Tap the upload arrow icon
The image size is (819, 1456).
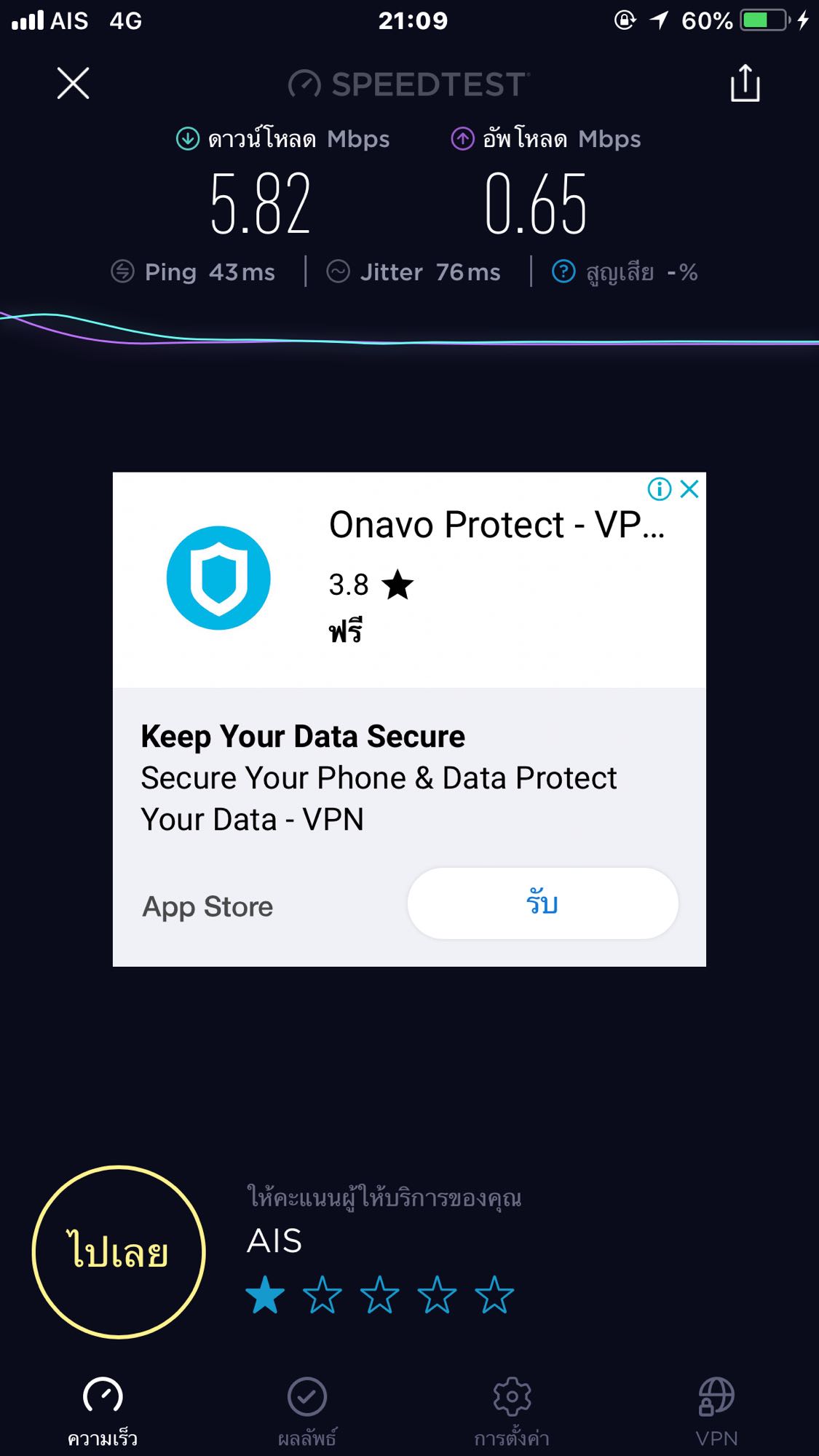coord(462,138)
